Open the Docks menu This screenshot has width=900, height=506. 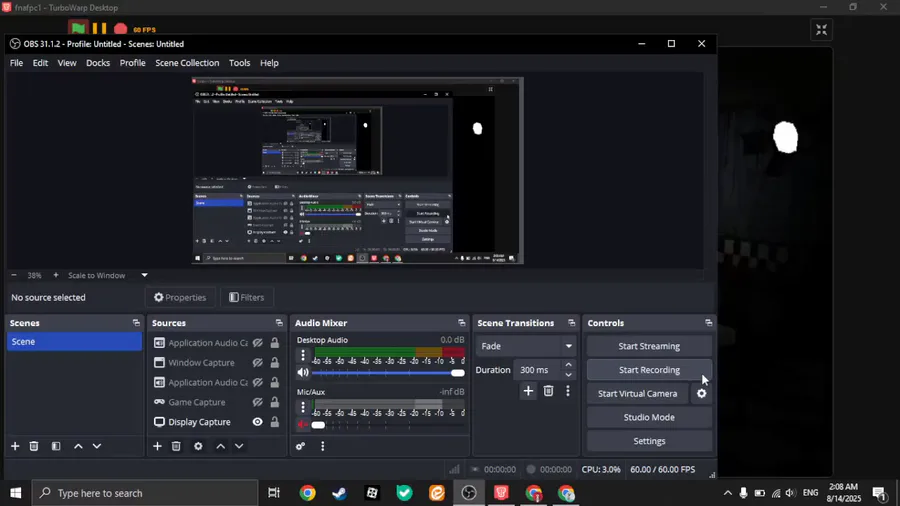click(x=98, y=63)
